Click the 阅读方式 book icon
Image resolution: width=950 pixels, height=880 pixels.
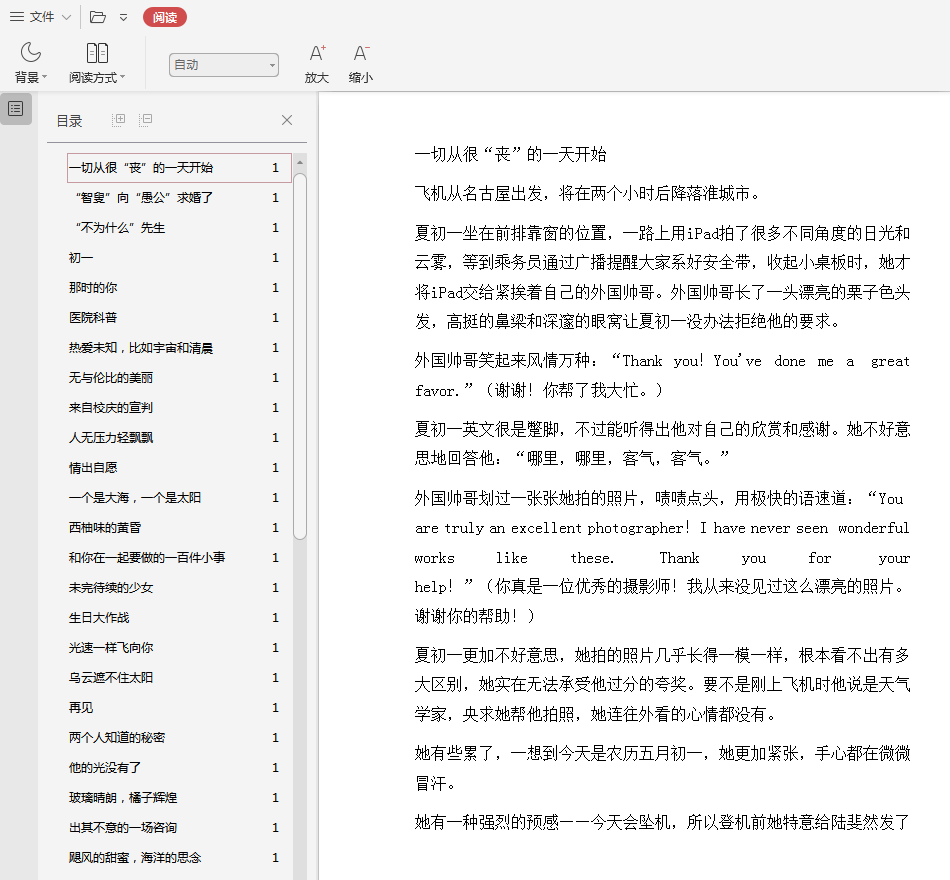click(x=97, y=53)
